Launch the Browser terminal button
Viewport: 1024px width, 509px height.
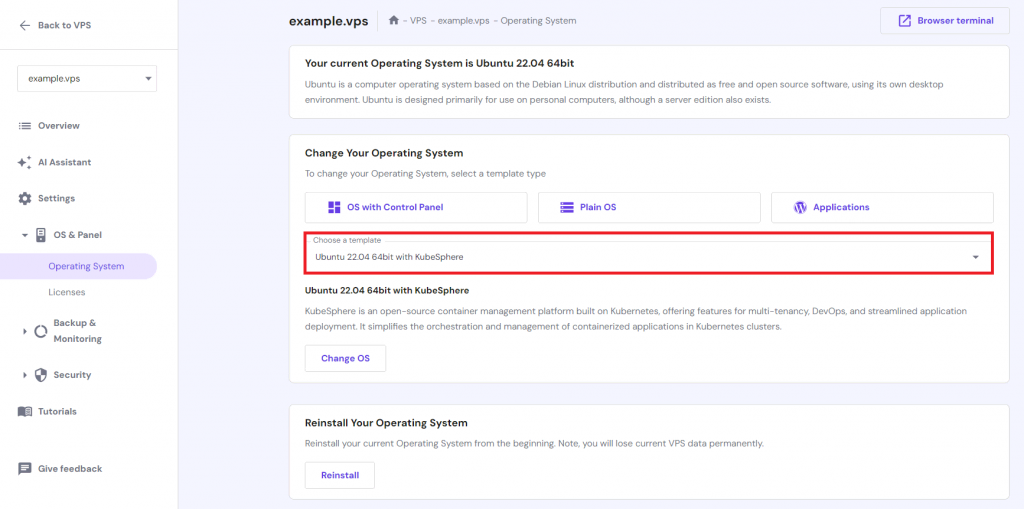click(x=946, y=20)
